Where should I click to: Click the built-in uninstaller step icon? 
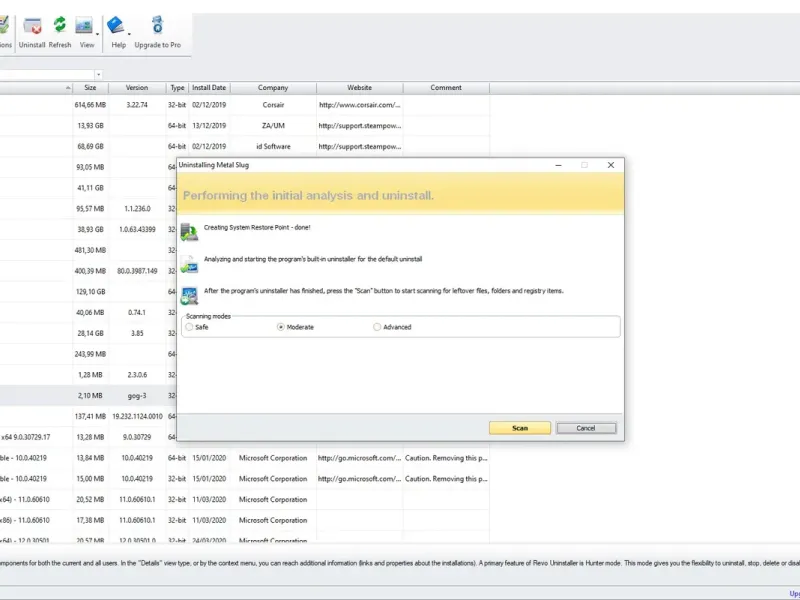click(x=189, y=264)
